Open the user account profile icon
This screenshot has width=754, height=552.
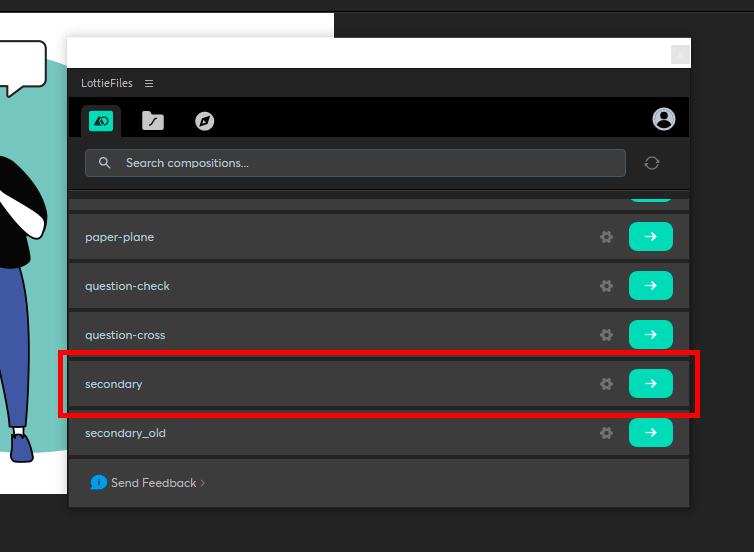tap(663, 119)
